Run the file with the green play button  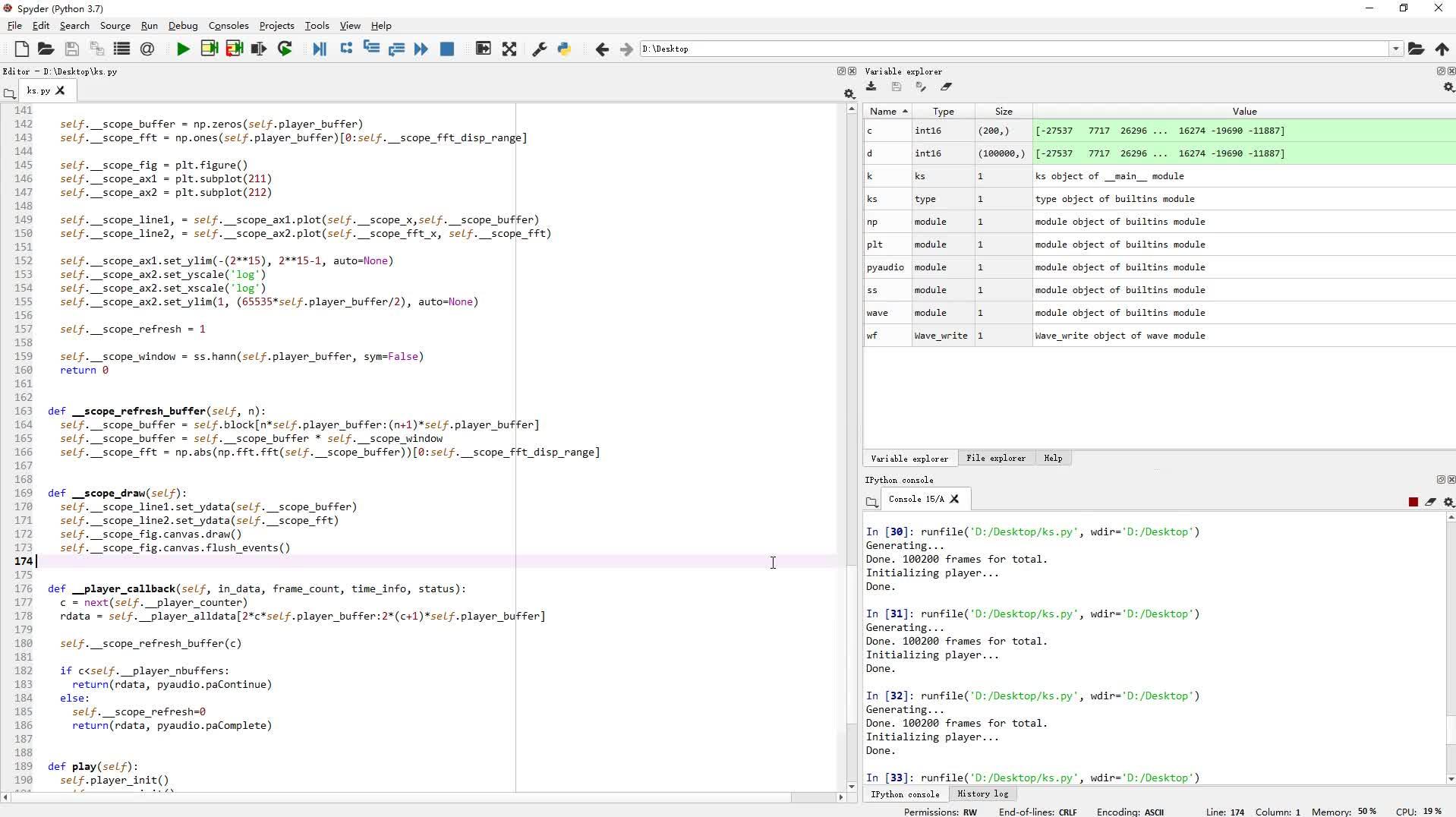click(x=183, y=49)
